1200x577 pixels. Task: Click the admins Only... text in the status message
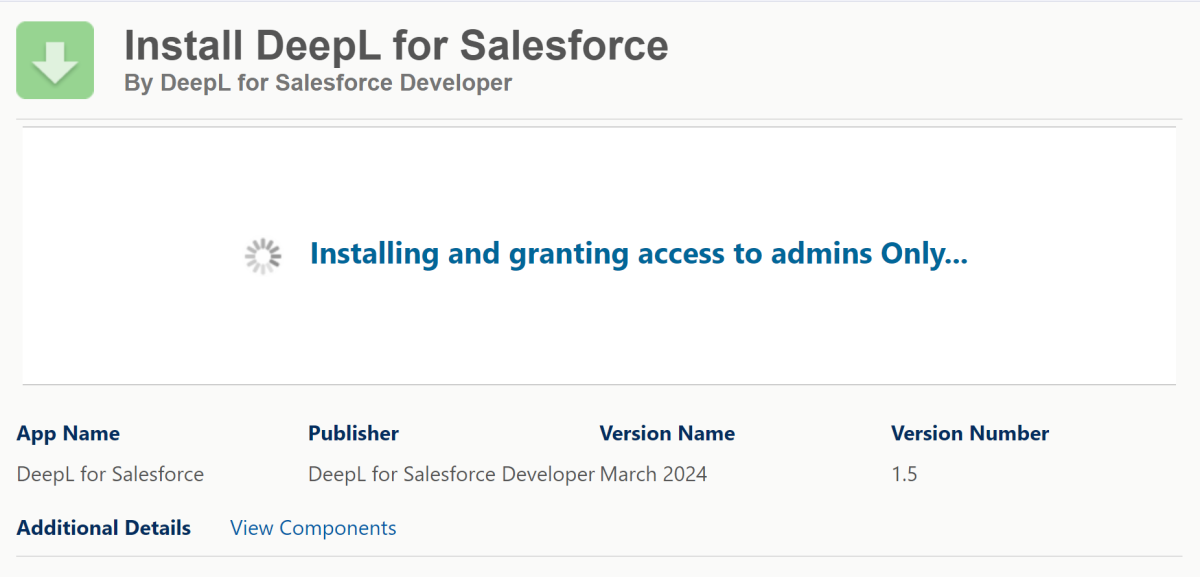tap(869, 254)
